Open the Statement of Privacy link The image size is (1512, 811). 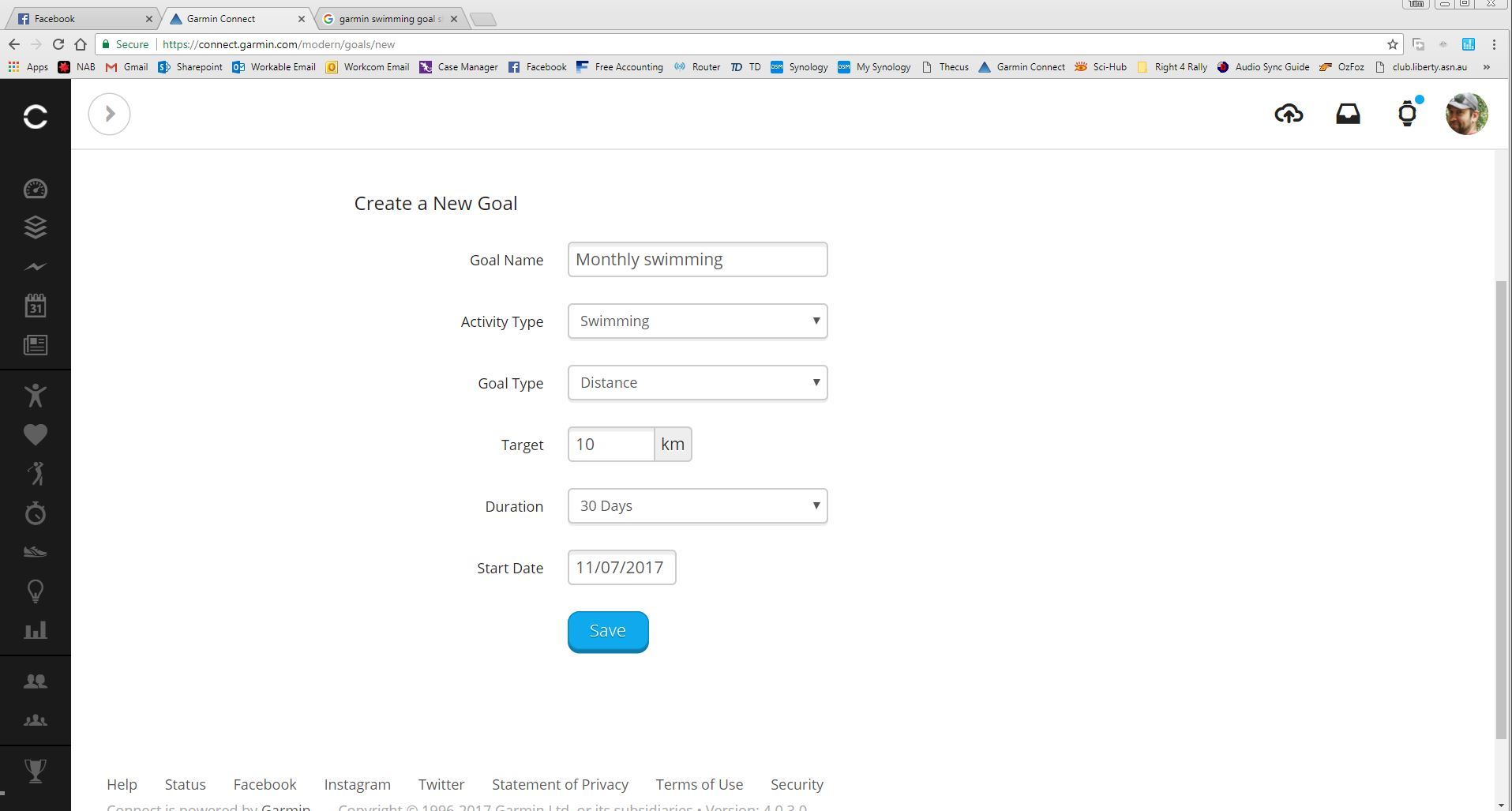click(560, 784)
